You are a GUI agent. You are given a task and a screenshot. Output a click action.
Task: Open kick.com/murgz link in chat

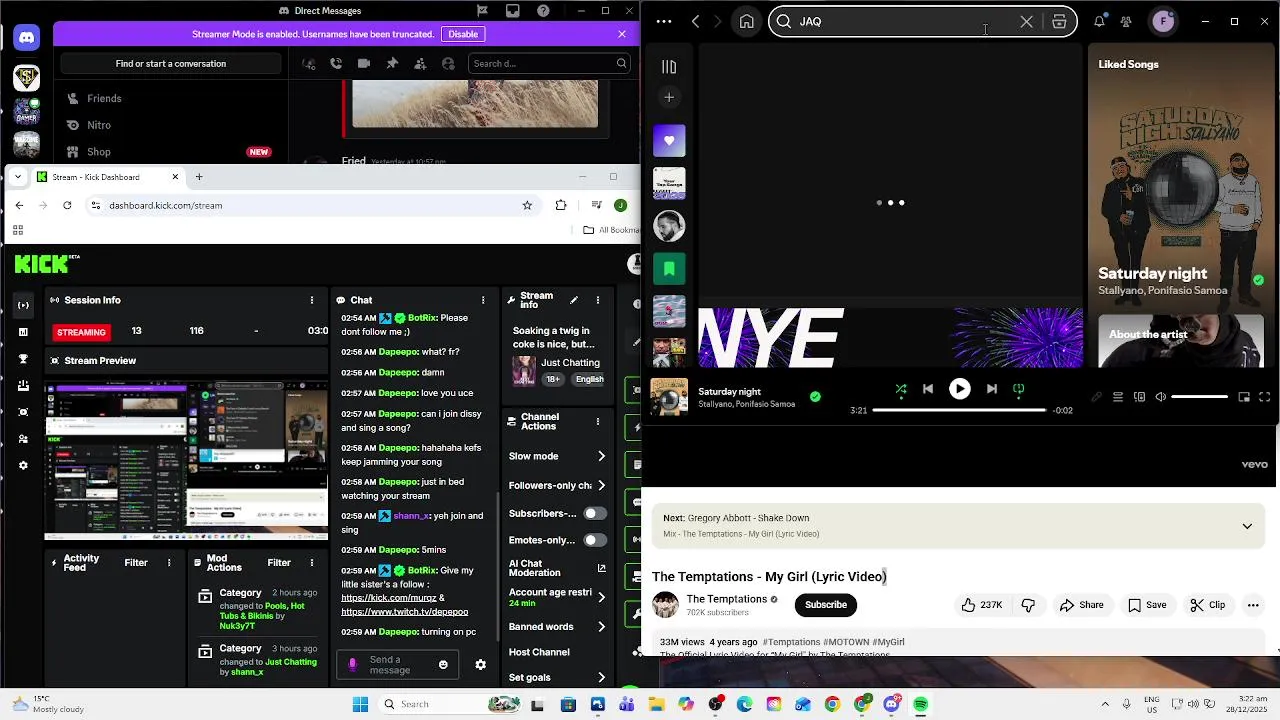tap(388, 598)
